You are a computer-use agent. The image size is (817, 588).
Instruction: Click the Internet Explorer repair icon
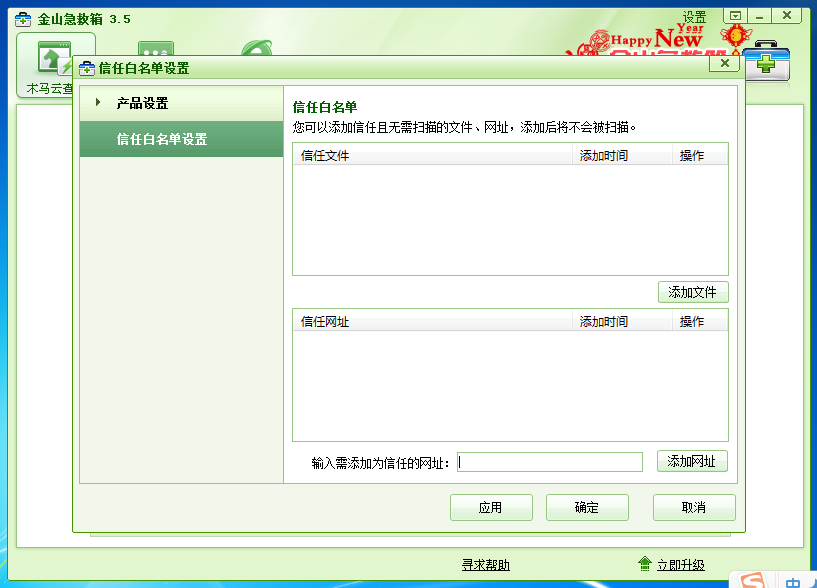point(257,49)
